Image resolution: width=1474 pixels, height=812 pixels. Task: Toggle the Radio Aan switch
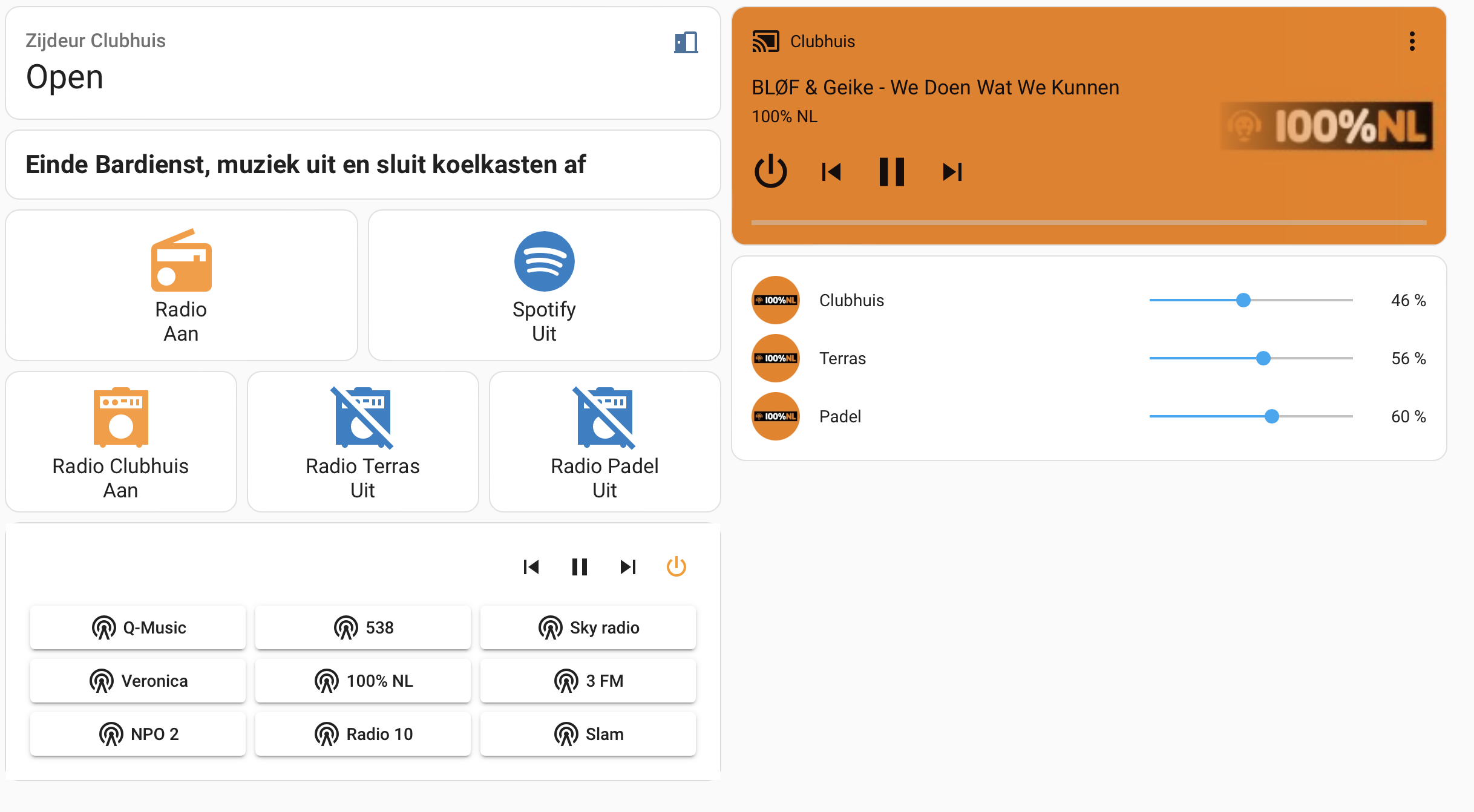(x=181, y=285)
